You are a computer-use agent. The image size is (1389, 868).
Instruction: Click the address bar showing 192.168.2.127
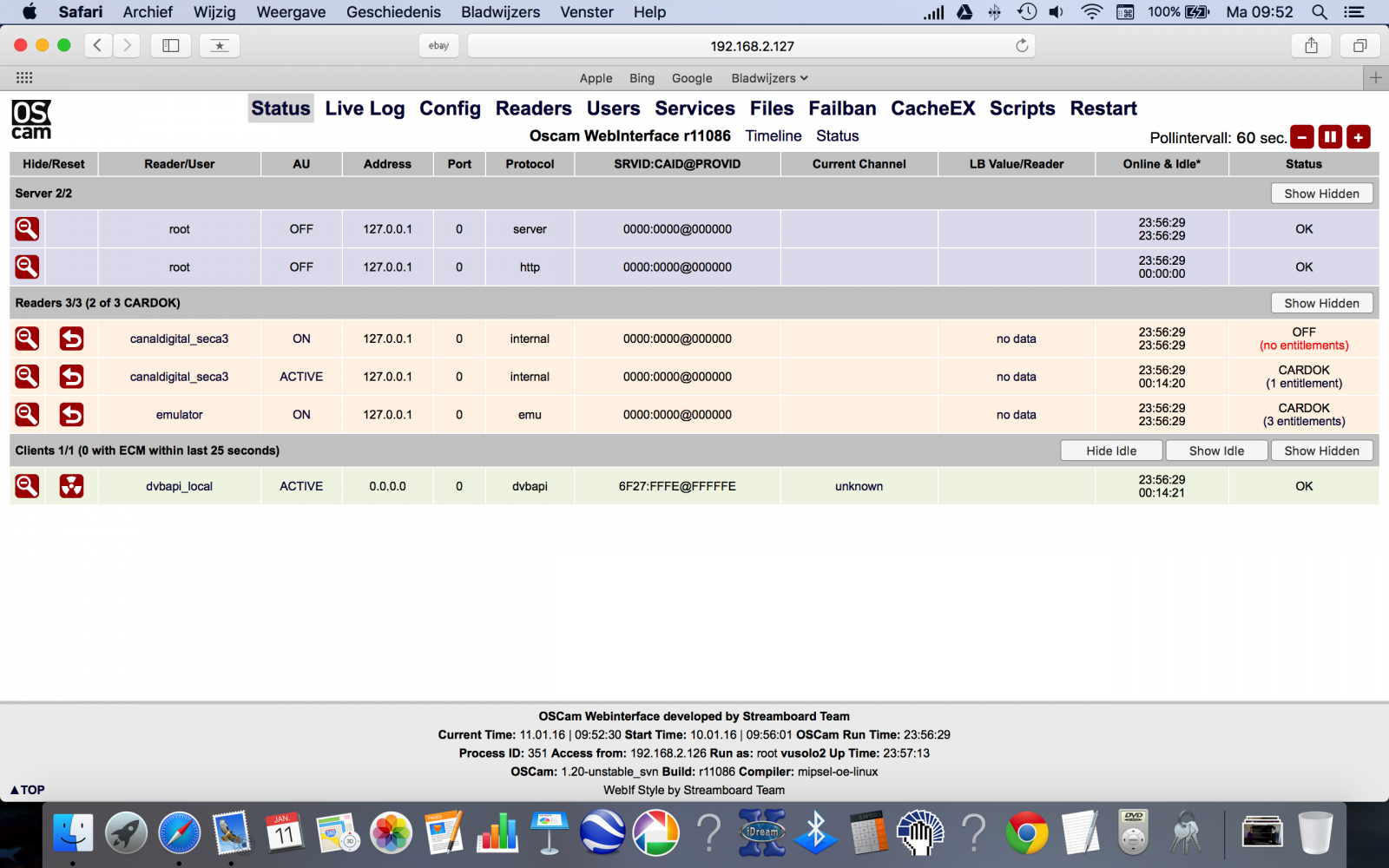752,46
